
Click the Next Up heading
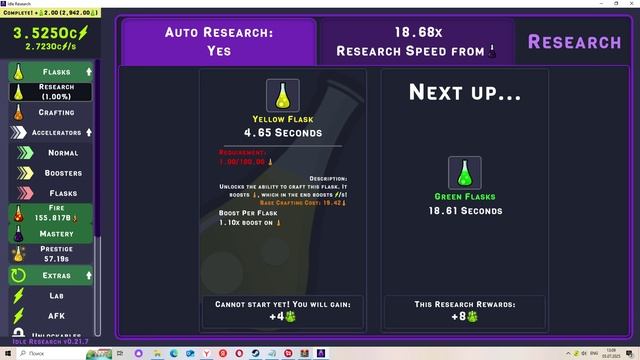[x=464, y=92]
